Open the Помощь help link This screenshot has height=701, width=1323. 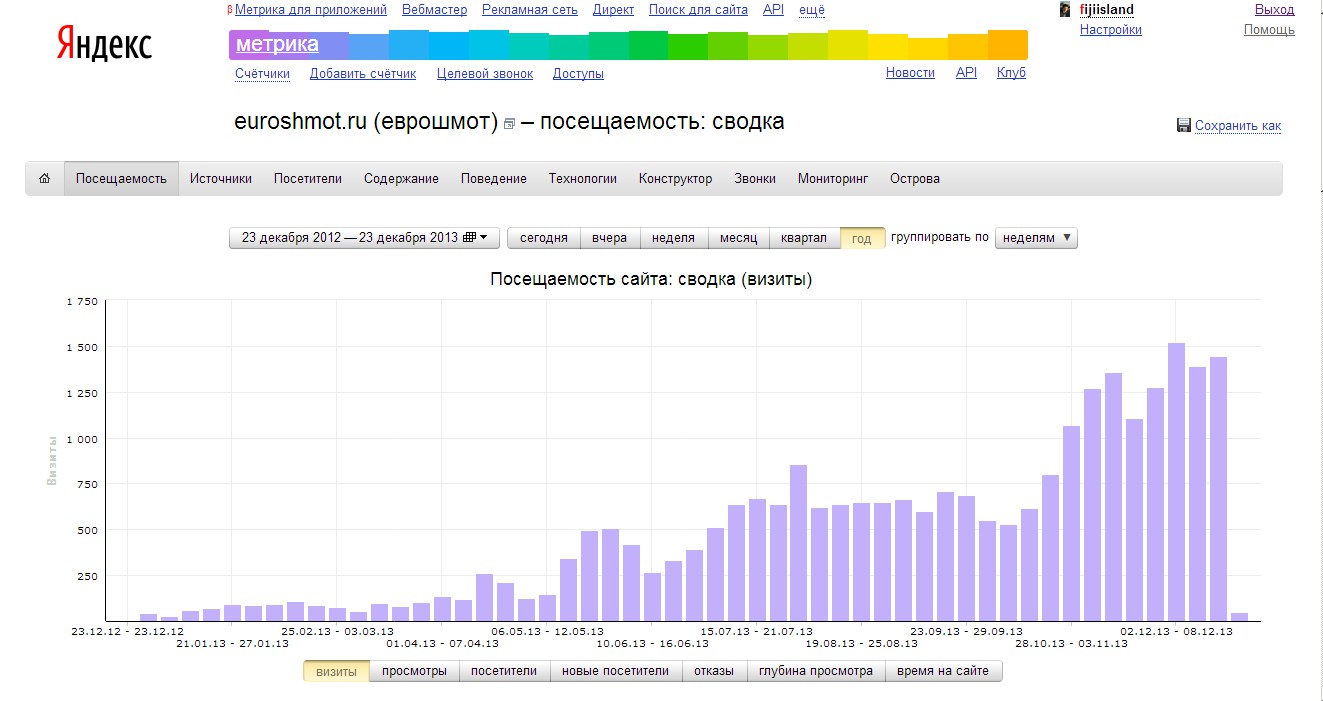click(1269, 30)
